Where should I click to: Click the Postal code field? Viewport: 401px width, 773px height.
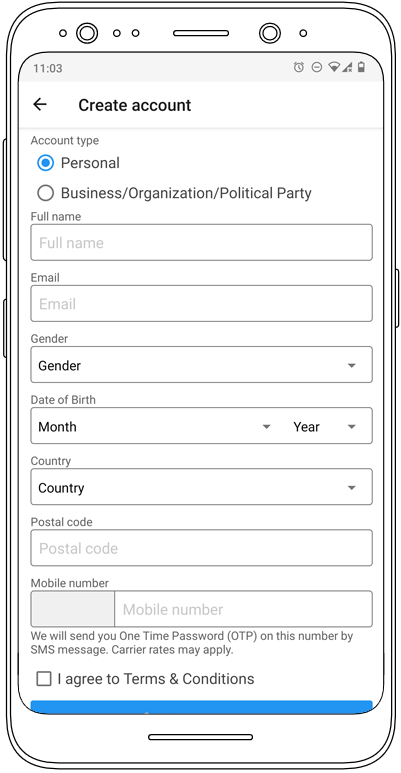click(x=201, y=548)
